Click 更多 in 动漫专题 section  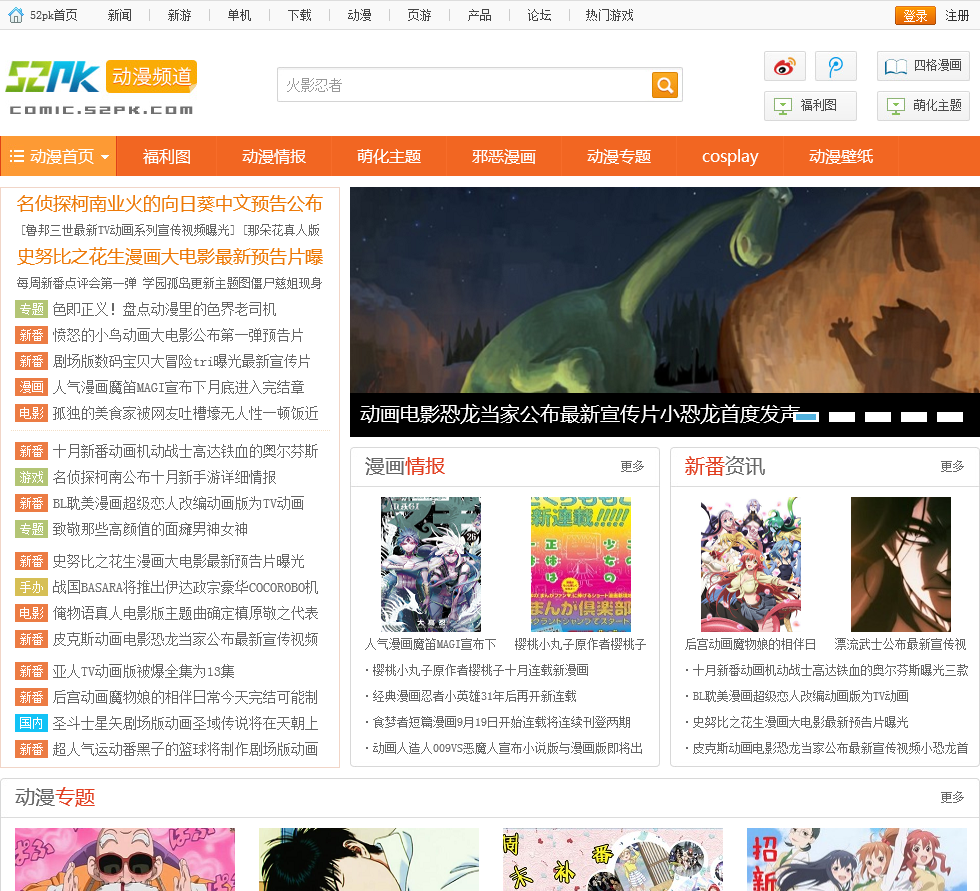point(952,797)
